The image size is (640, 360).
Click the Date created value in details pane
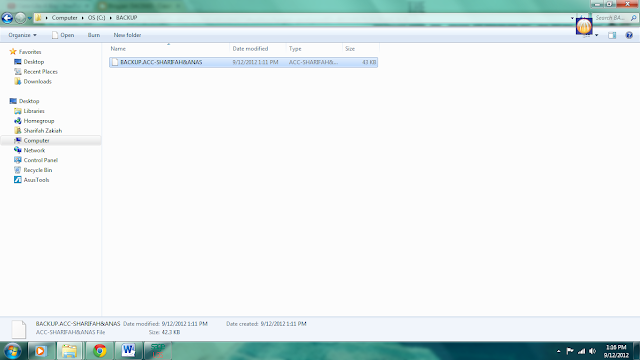283,324
